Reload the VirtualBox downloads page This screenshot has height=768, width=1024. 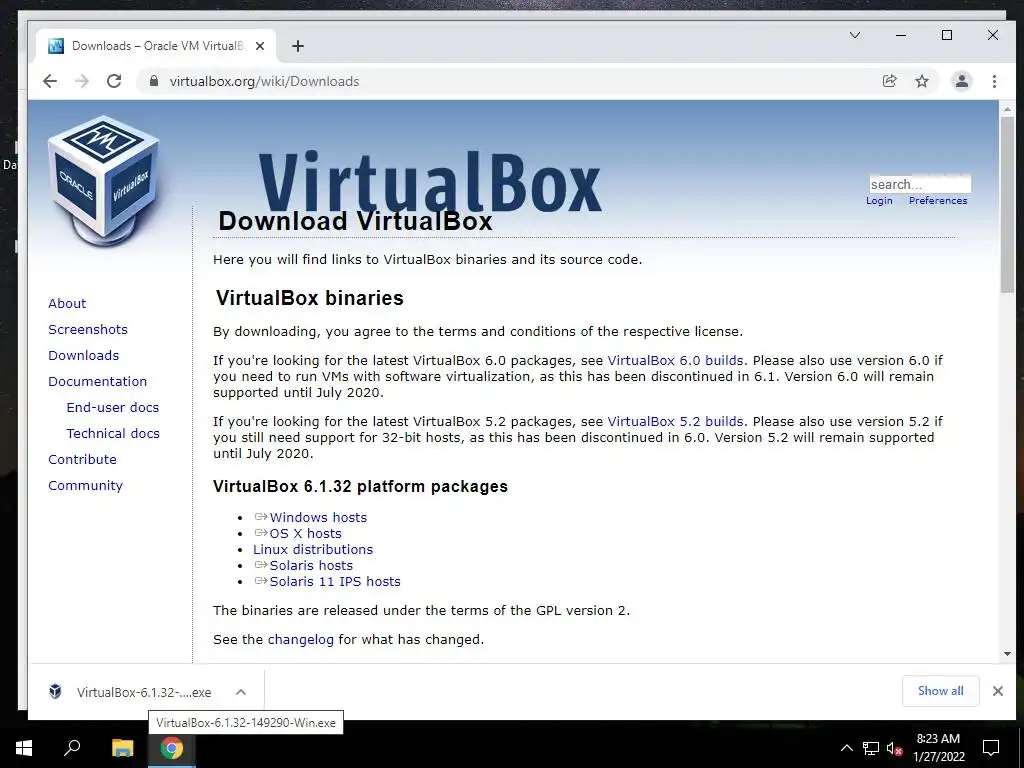[114, 81]
